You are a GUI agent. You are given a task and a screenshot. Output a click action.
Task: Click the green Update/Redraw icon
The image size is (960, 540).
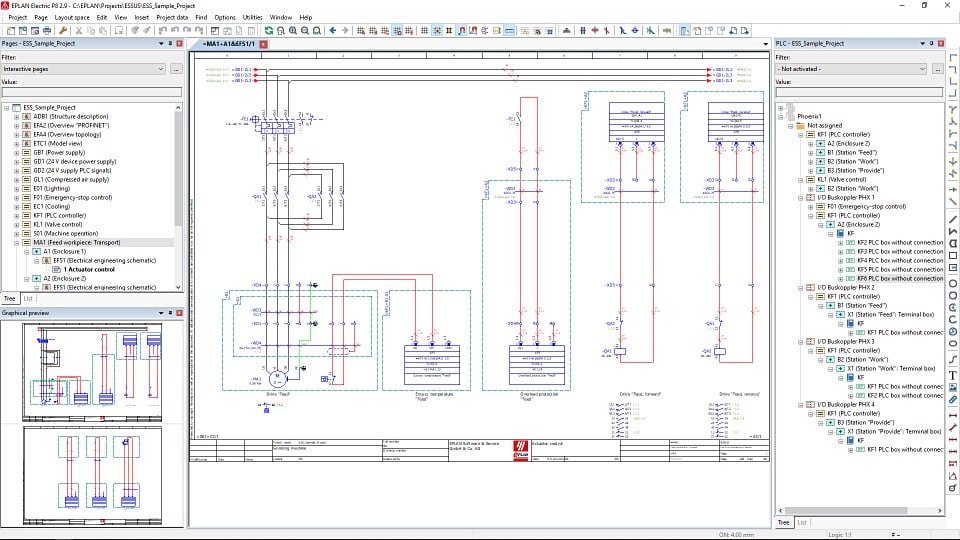268,30
